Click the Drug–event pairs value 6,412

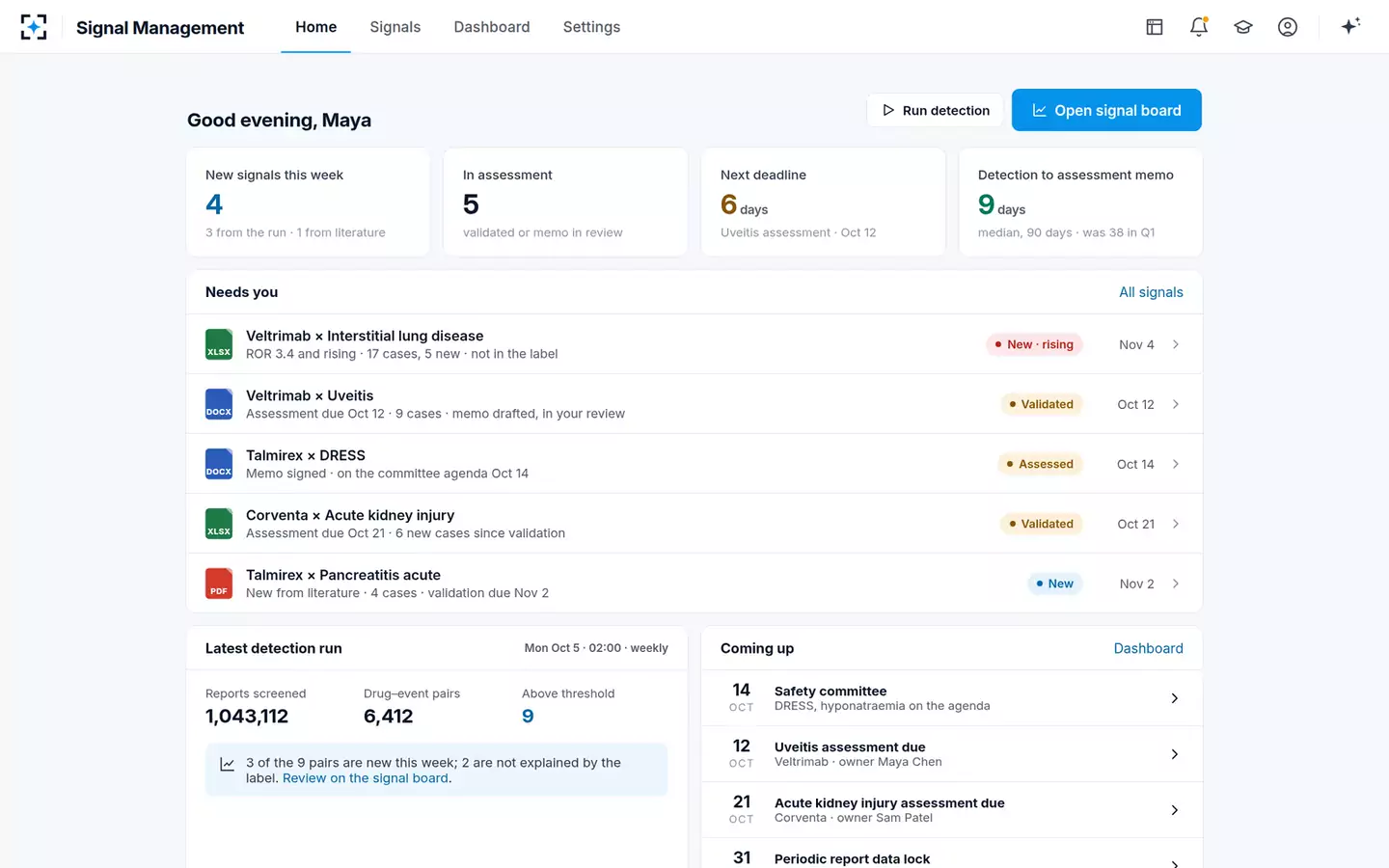click(x=389, y=717)
